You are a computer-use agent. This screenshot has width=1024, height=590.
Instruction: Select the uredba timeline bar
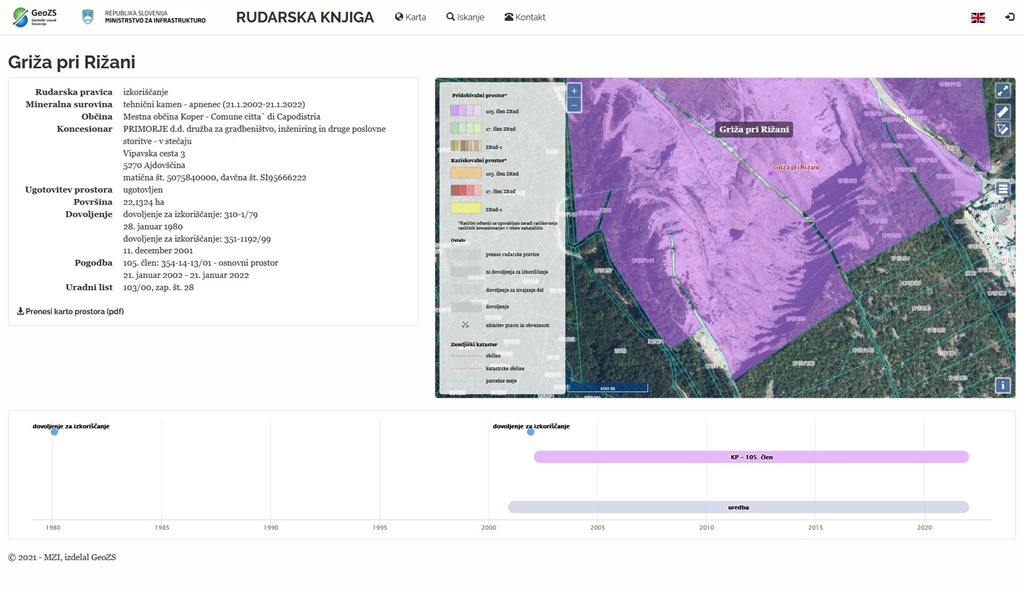pos(738,507)
